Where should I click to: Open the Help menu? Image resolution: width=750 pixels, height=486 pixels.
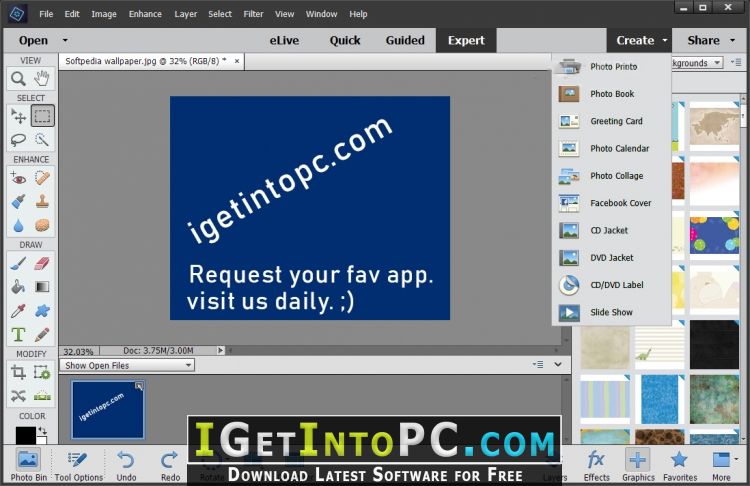click(x=358, y=14)
